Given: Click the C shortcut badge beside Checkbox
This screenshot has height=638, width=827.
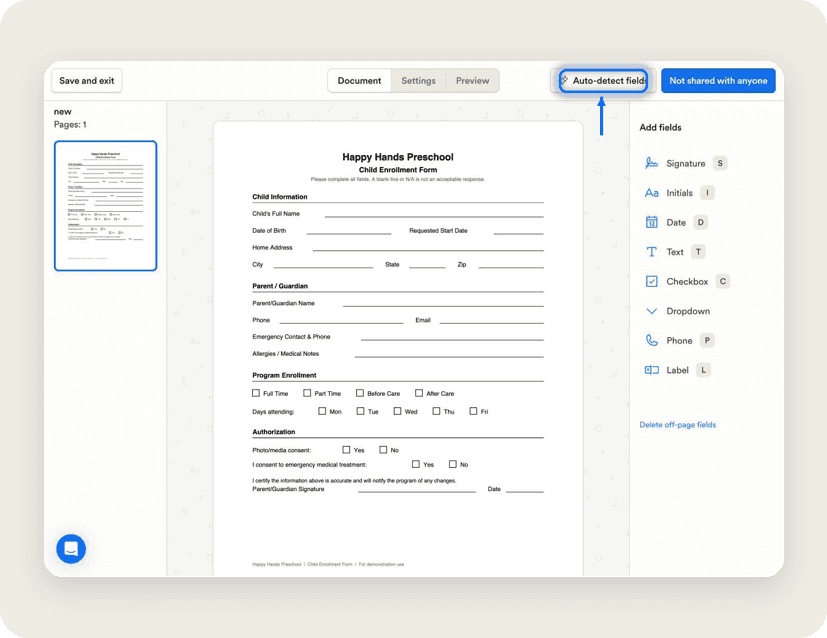Looking at the screenshot, I should (x=723, y=281).
